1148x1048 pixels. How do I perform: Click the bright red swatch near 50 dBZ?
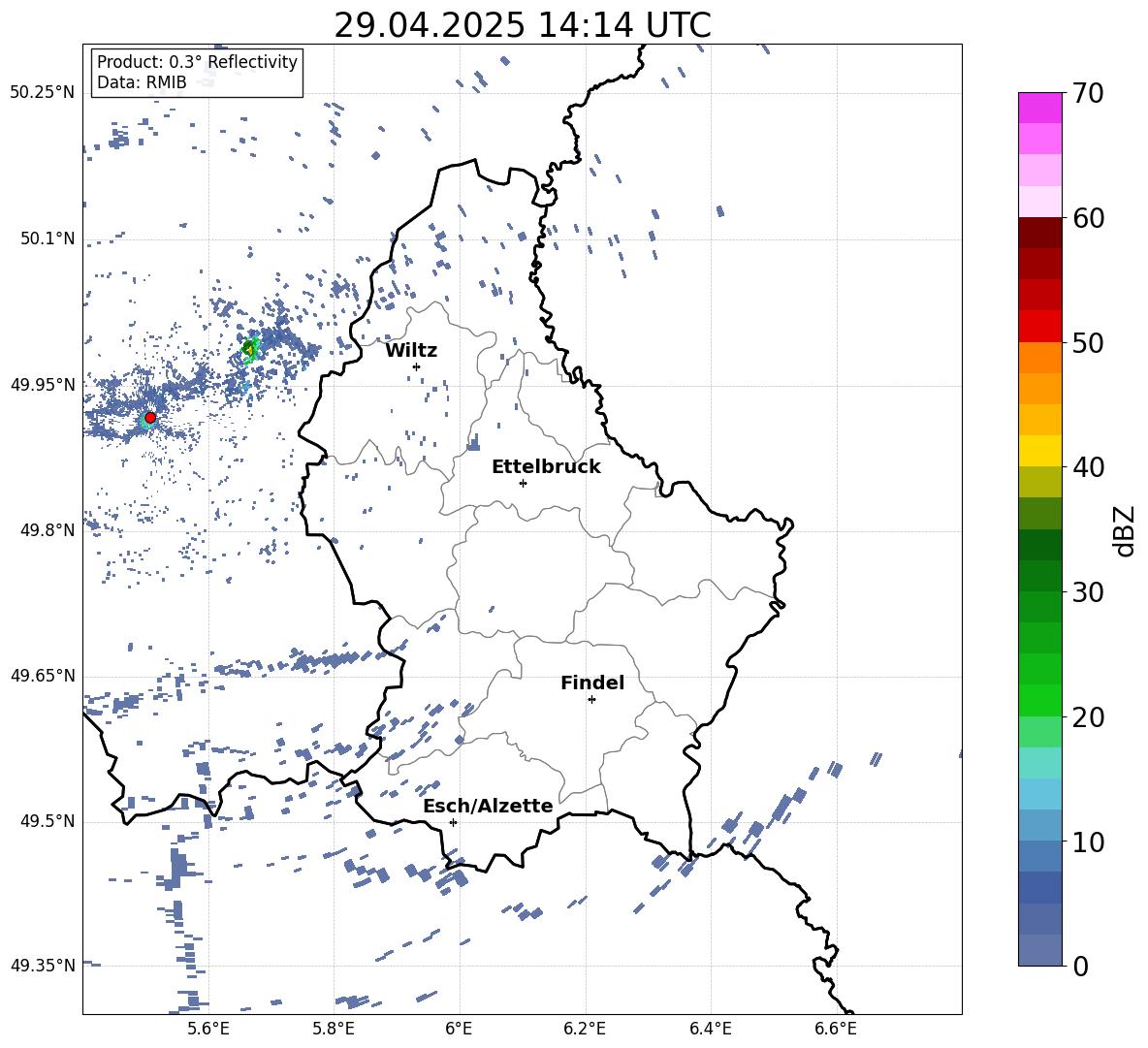pyautogui.click(x=1039, y=327)
